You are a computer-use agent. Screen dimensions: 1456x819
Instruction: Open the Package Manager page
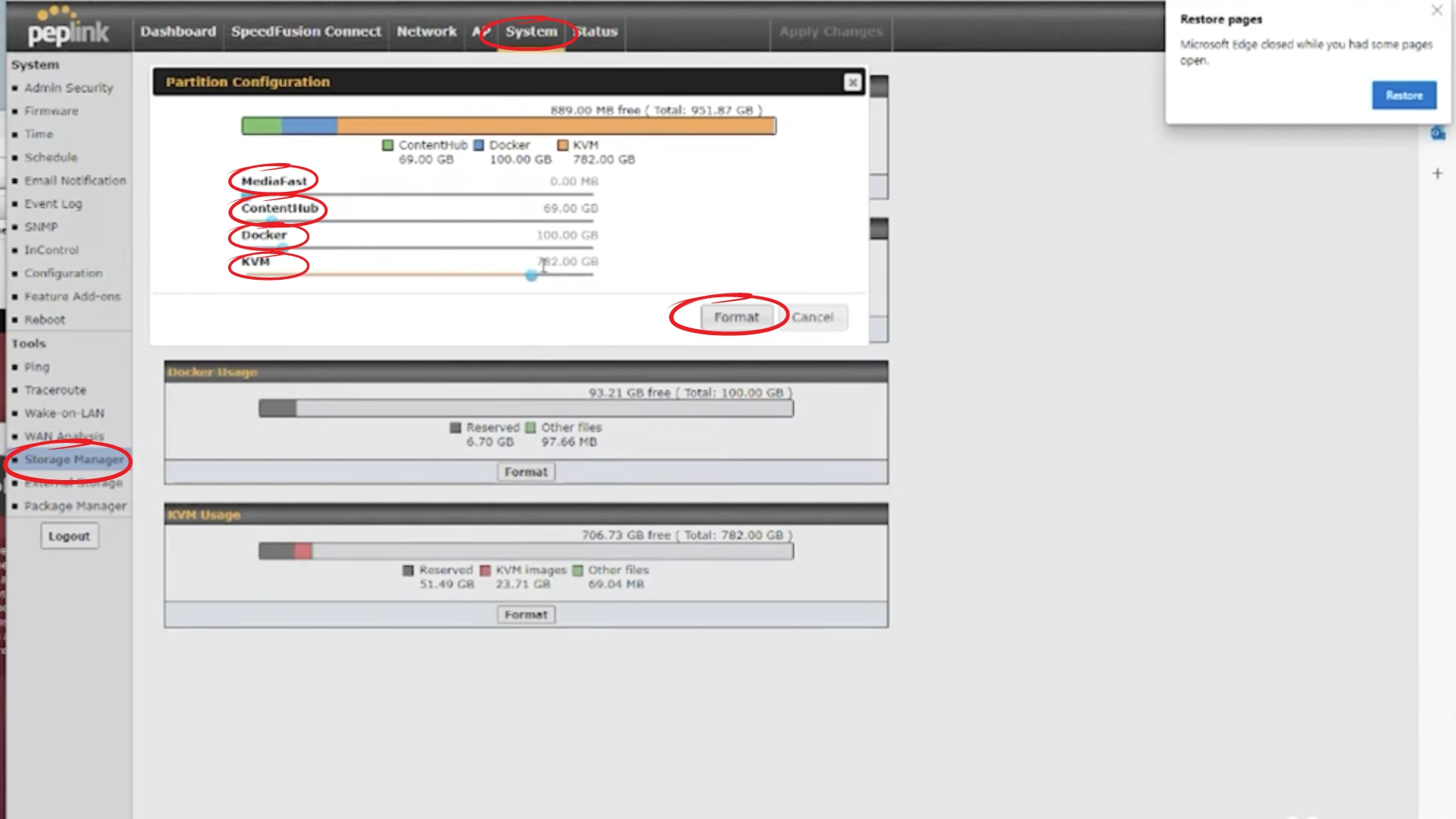[74, 506]
